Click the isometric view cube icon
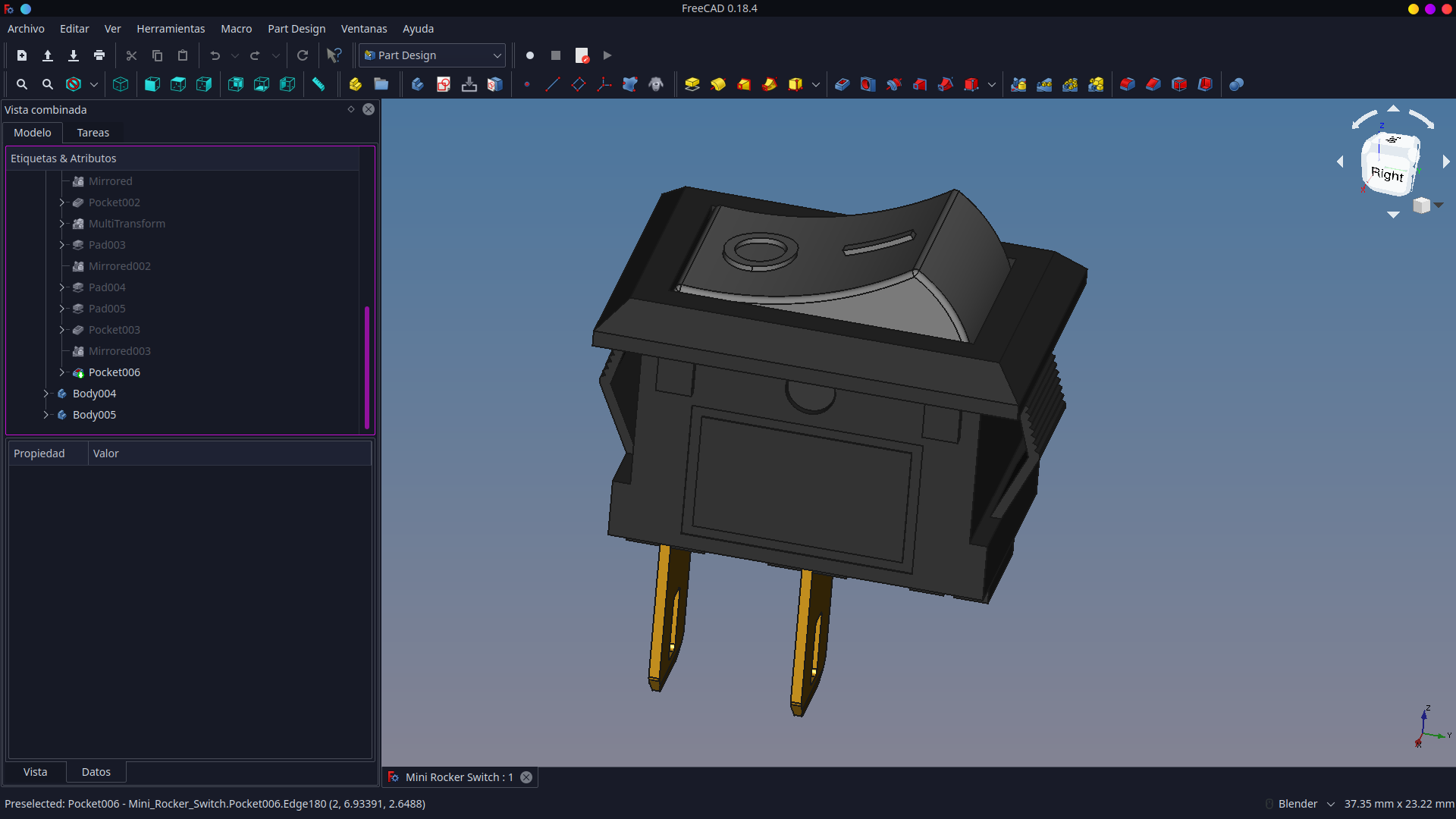 tap(121, 84)
